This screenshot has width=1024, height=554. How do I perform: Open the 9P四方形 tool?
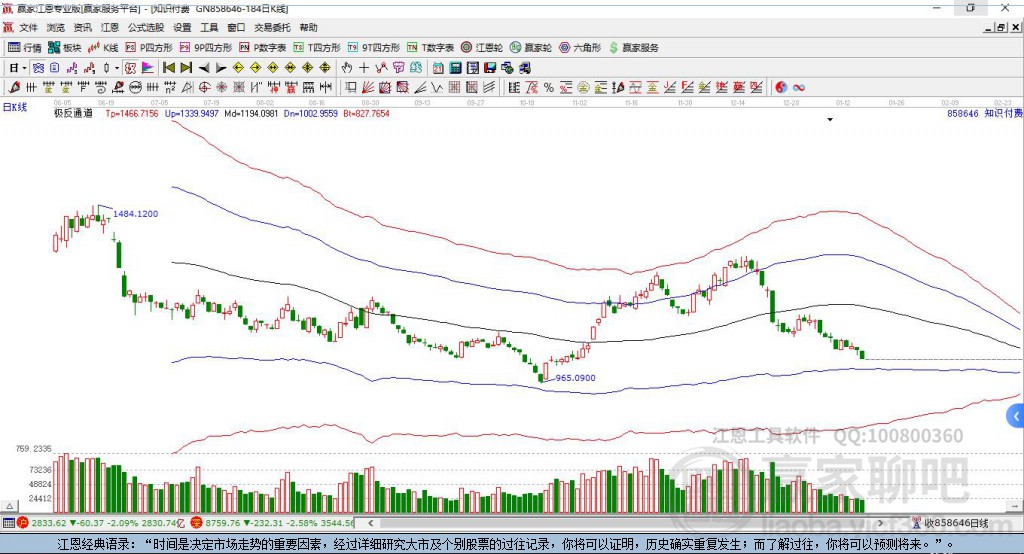click(x=206, y=48)
